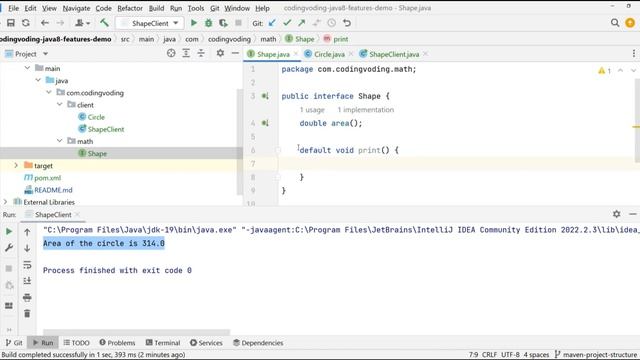Click the Stop icon in main toolbar

click(x=238, y=23)
